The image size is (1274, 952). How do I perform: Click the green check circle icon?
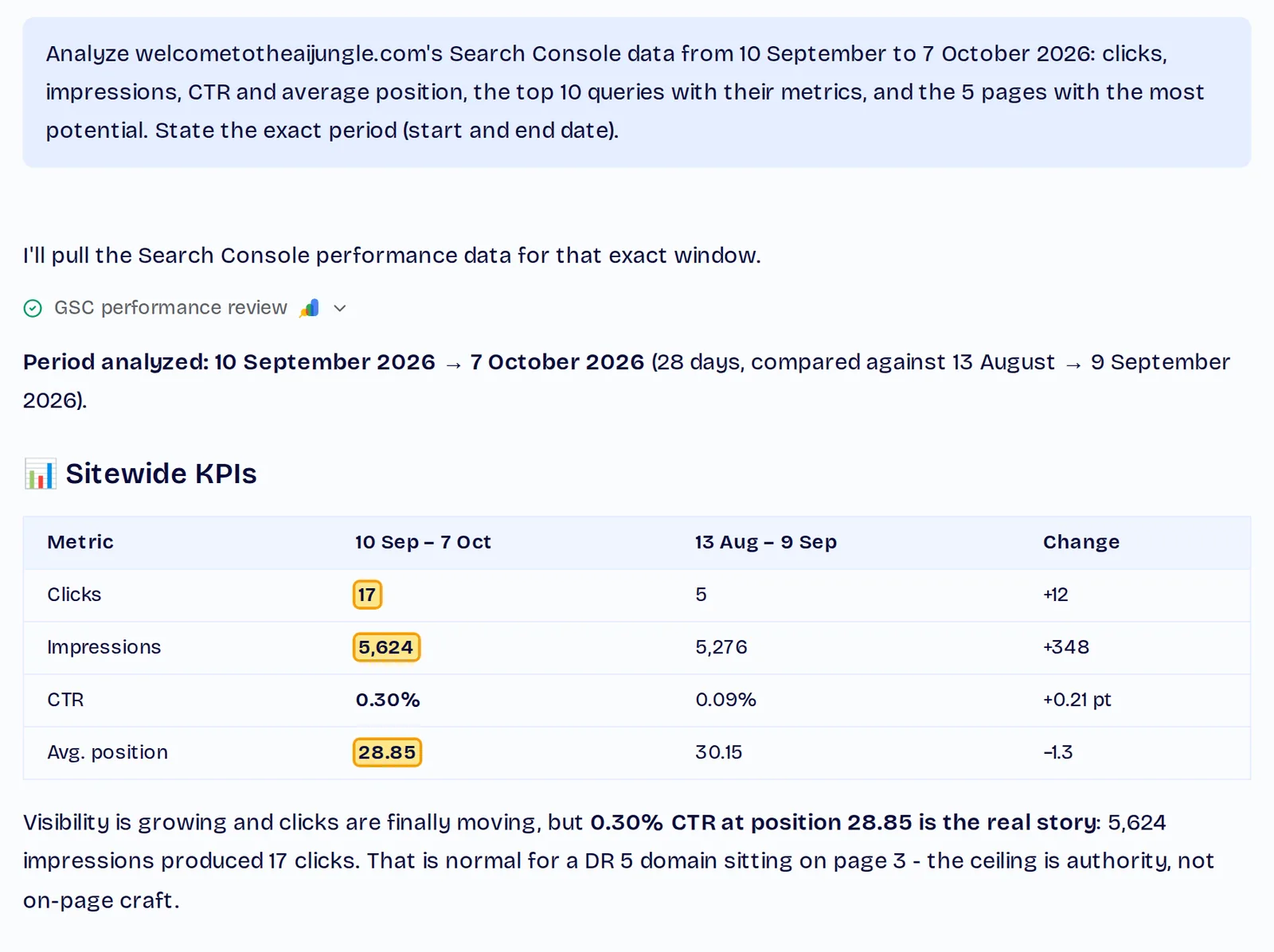point(33,308)
